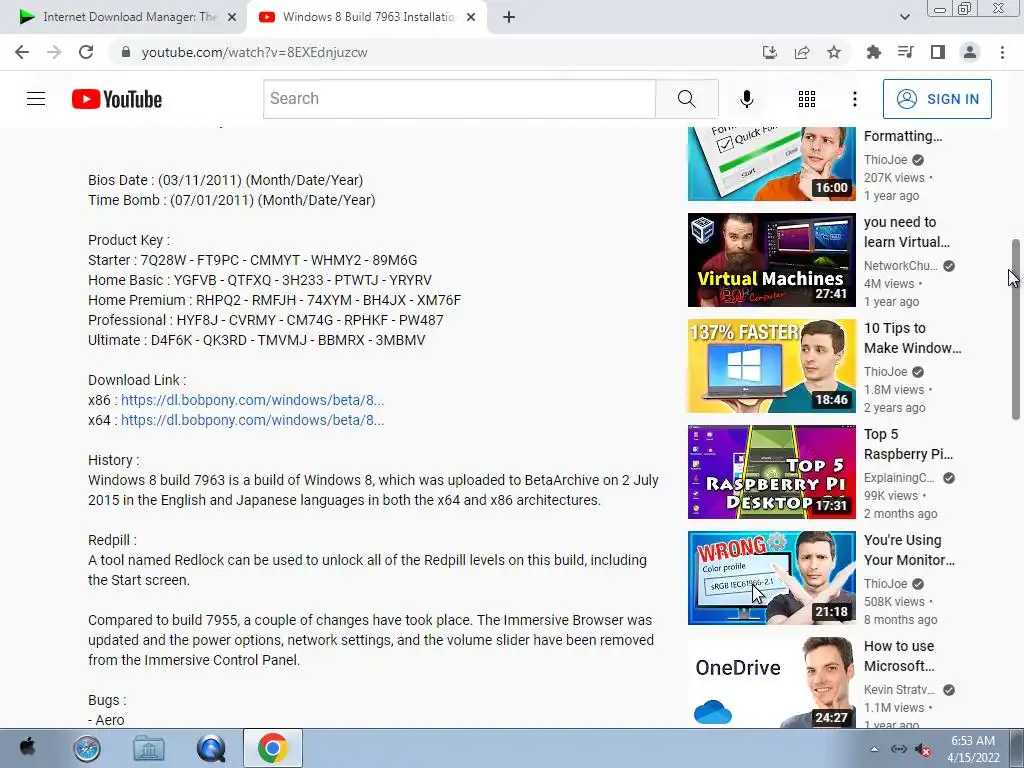Click the YouTube search magnifier button
This screenshot has height=768, width=1024.
click(686, 99)
